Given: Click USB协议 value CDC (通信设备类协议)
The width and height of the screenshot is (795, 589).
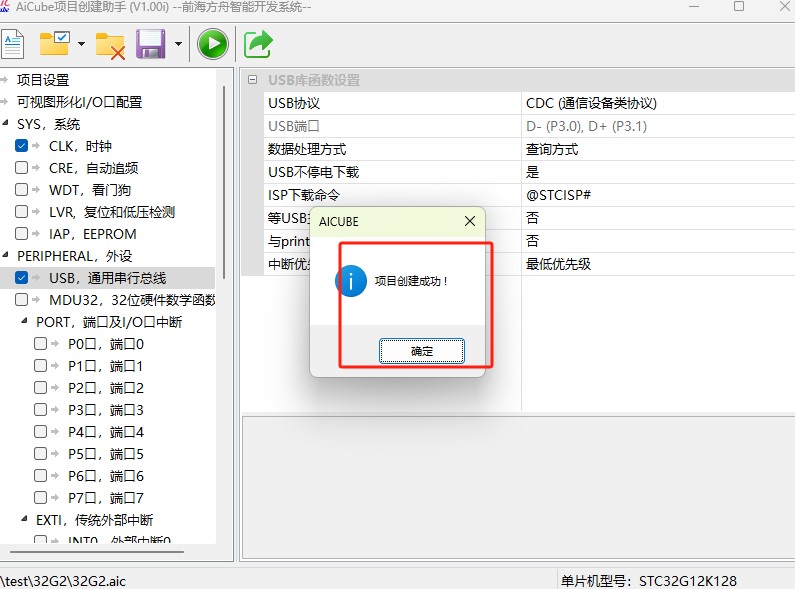Looking at the screenshot, I should [591, 103].
